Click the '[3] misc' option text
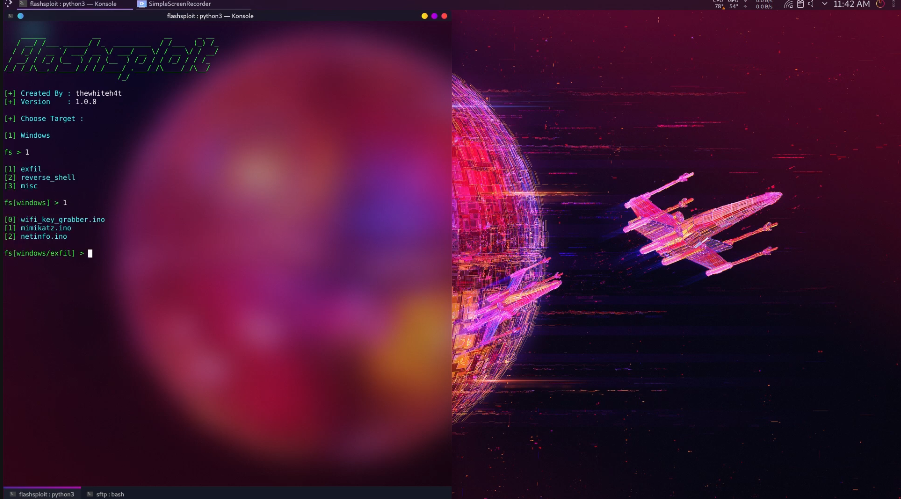This screenshot has height=499, width=901. [21, 186]
